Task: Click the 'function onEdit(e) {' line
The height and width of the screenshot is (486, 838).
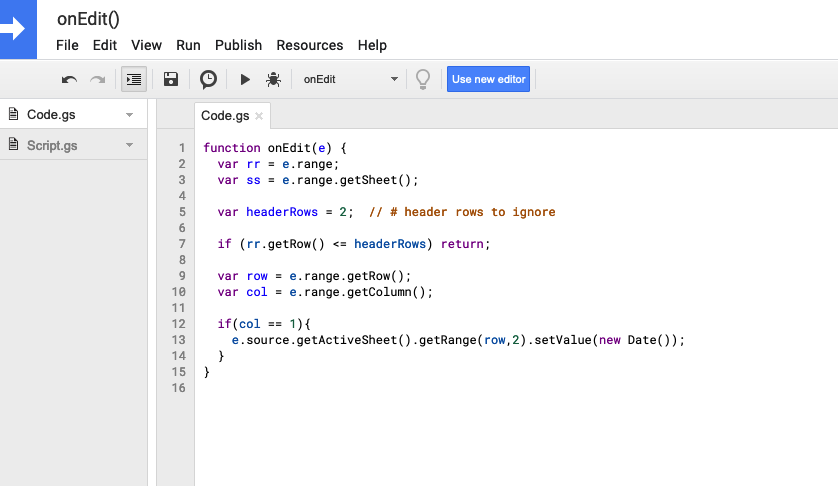Action: click(x=275, y=148)
